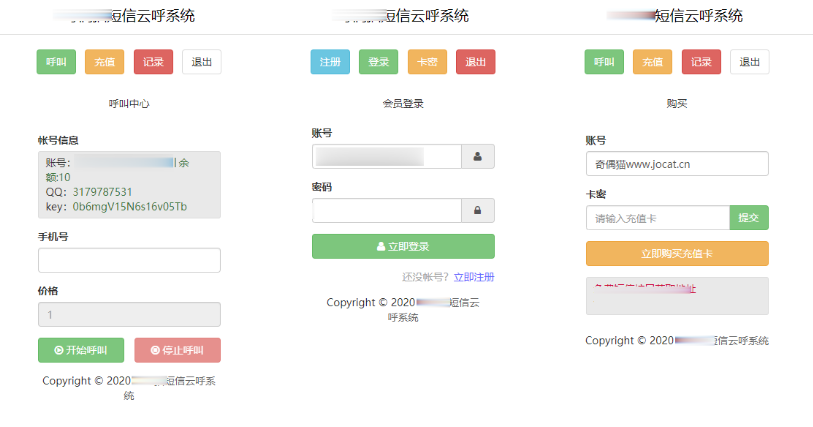Click the user icon beside the 账号 login field
Screen dimensions: 813x427
[x=477, y=156]
